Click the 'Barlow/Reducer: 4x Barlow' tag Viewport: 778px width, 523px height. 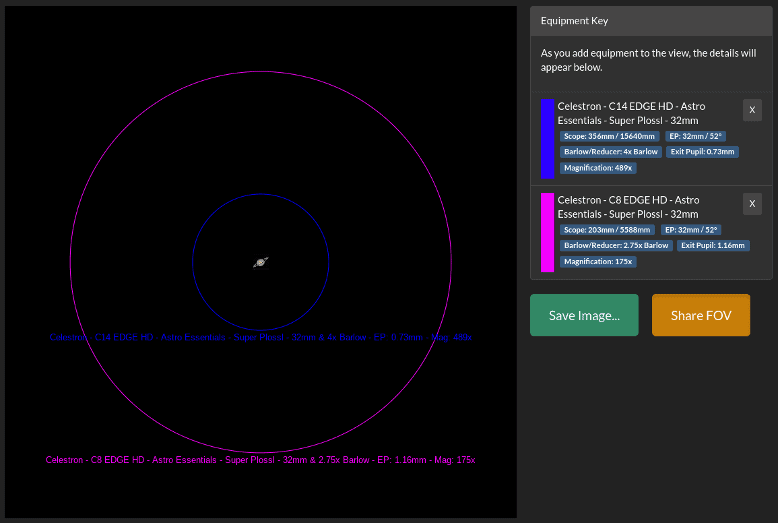coord(611,152)
